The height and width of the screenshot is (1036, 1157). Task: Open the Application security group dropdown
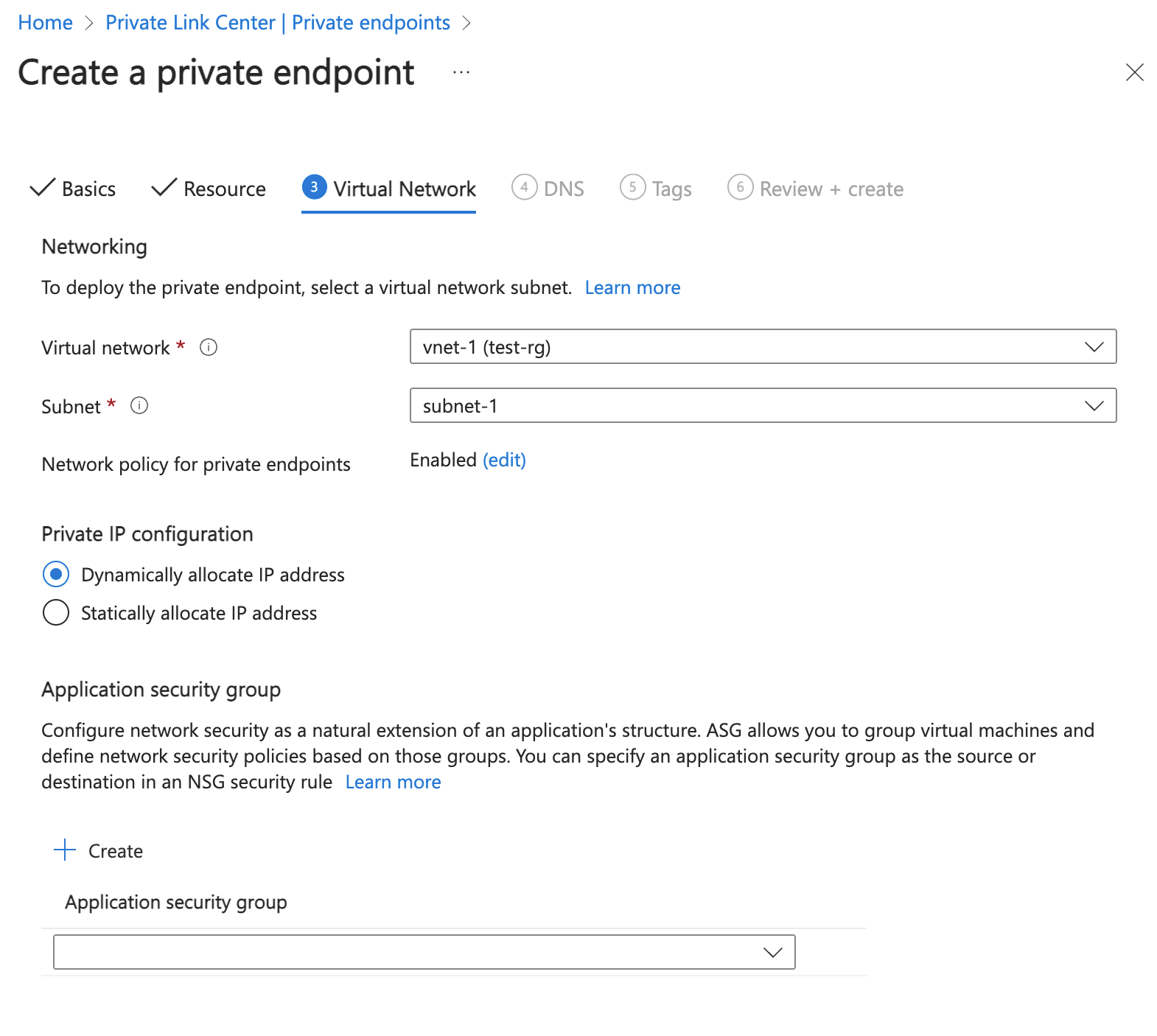(772, 951)
